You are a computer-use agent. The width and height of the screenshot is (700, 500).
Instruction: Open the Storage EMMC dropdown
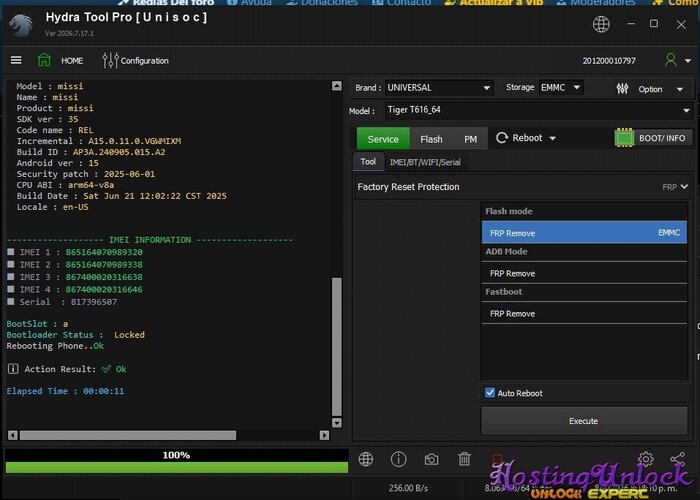[561, 88]
